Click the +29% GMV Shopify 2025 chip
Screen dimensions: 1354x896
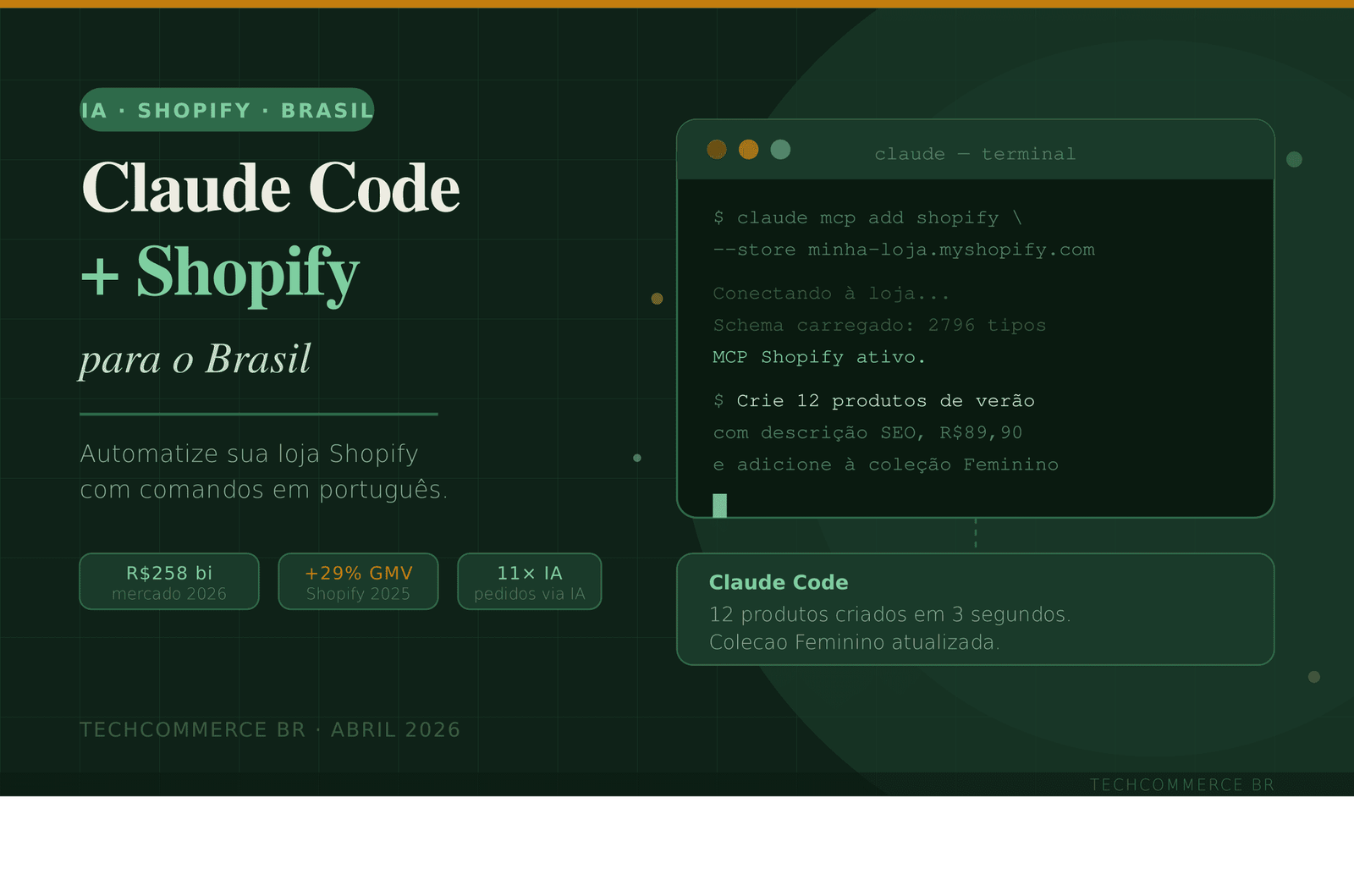pos(357,581)
